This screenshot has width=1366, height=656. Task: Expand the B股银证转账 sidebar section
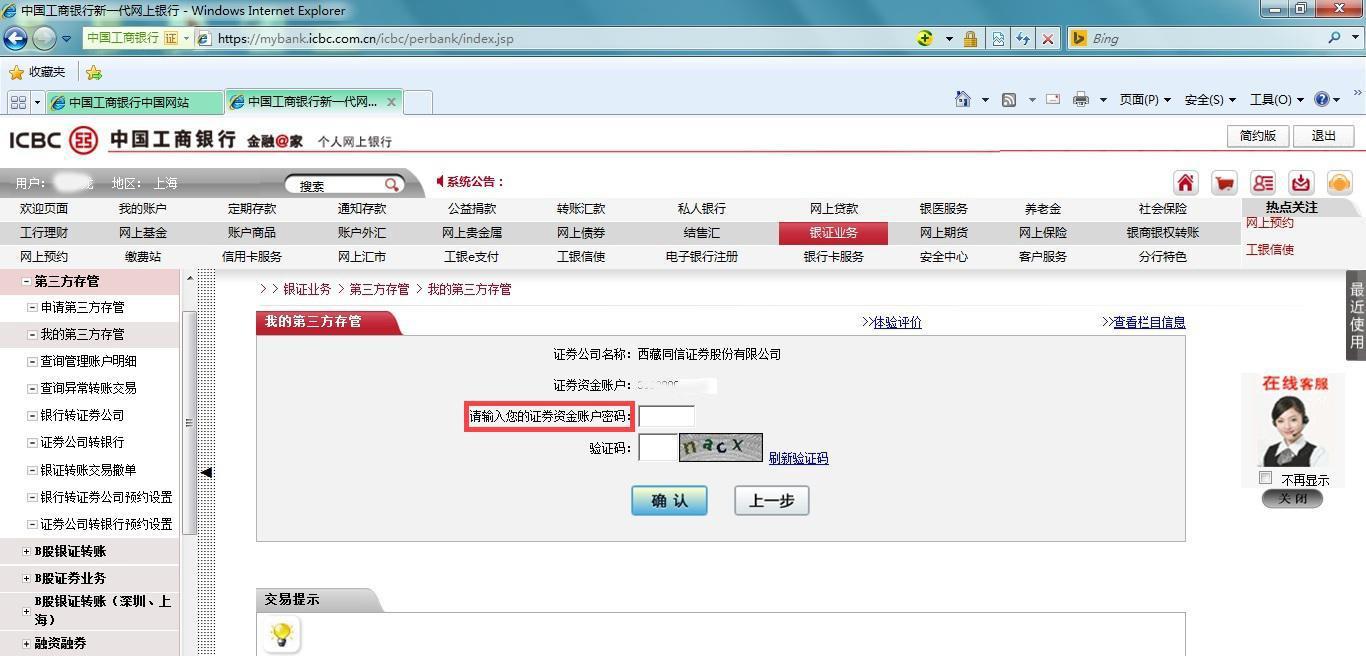(x=26, y=551)
